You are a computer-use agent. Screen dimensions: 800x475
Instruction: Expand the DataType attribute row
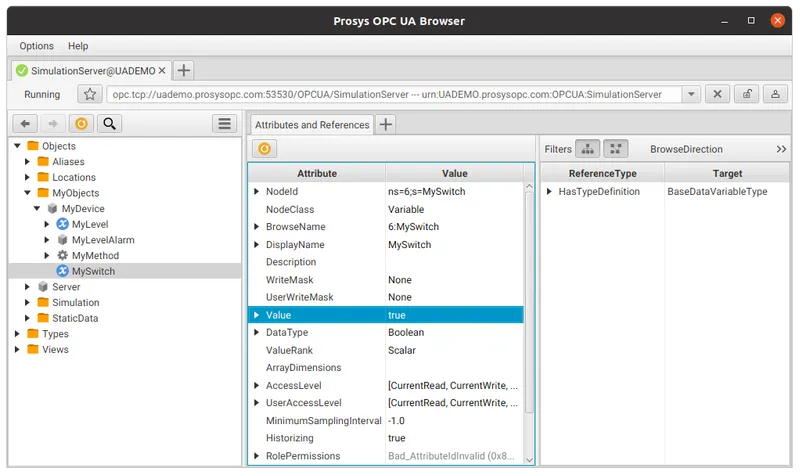[x=257, y=332]
